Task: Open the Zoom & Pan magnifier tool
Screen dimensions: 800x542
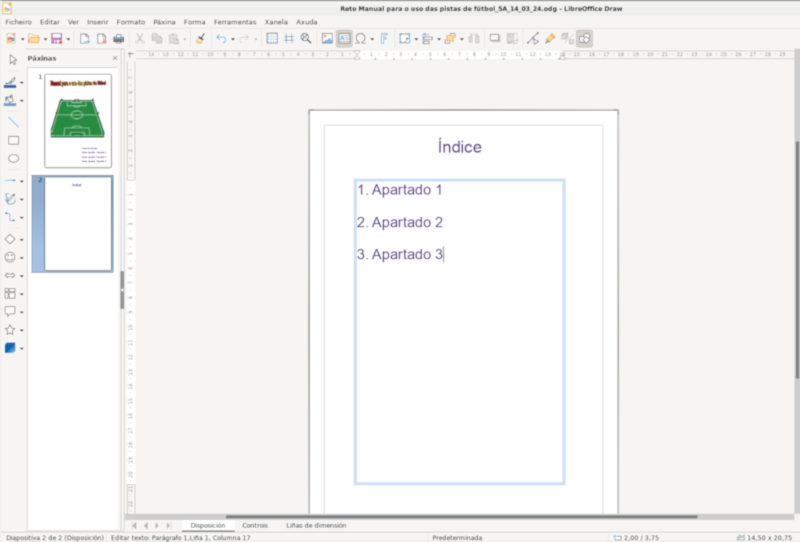Action: point(306,39)
